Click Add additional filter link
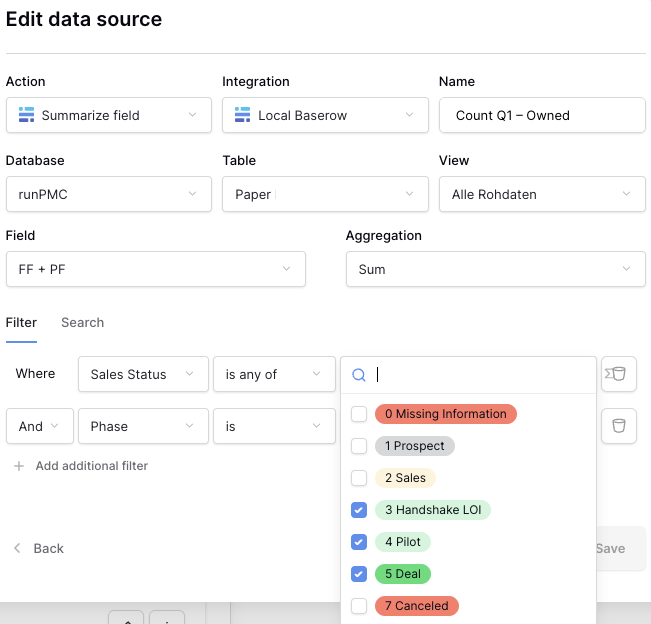The height and width of the screenshot is (624, 651). tap(91, 466)
